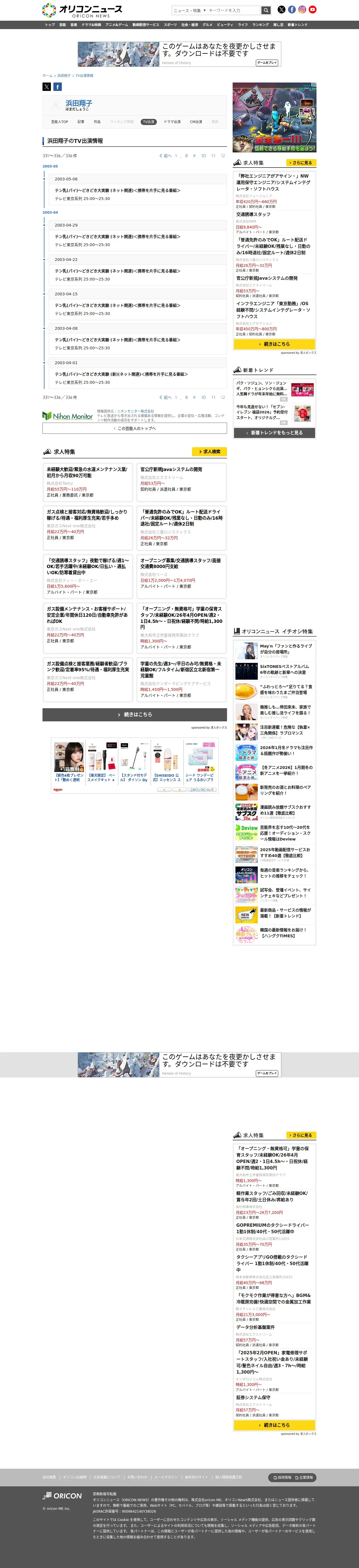The height and width of the screenshot is (1568, 359).
Task: Click 浜田翔子 name heading link
Action: [x=79, y=103]
